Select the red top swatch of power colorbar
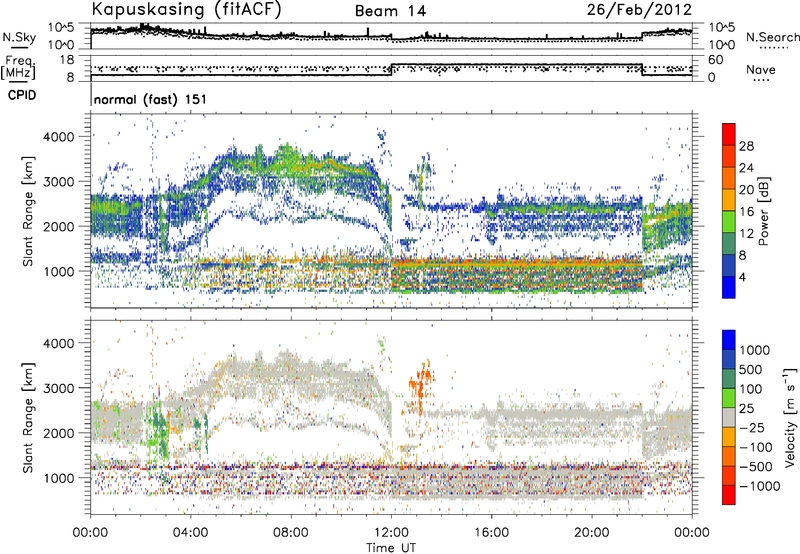Screen dimensions: 800x554 pos(729,134)
